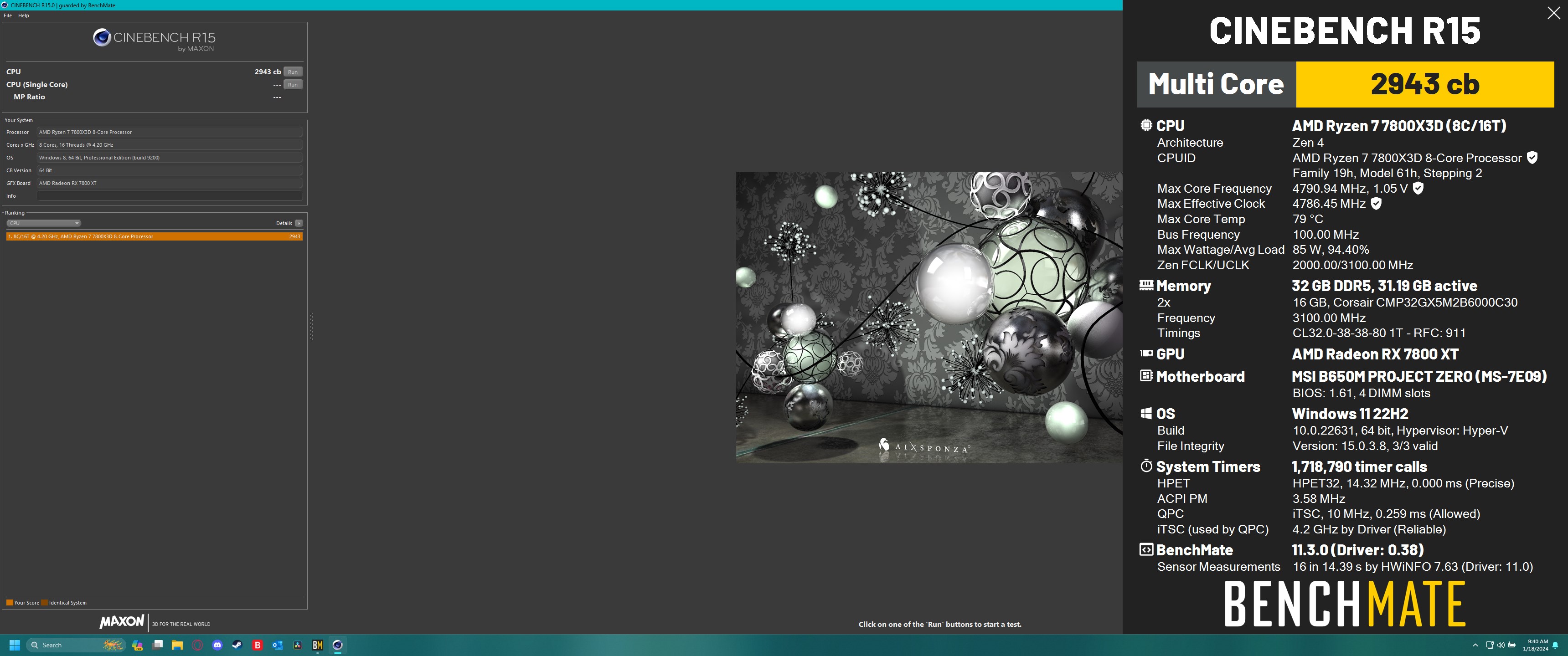Open Discord from the taskbar
1568x656 pixels.
click(x=217, y=645)
